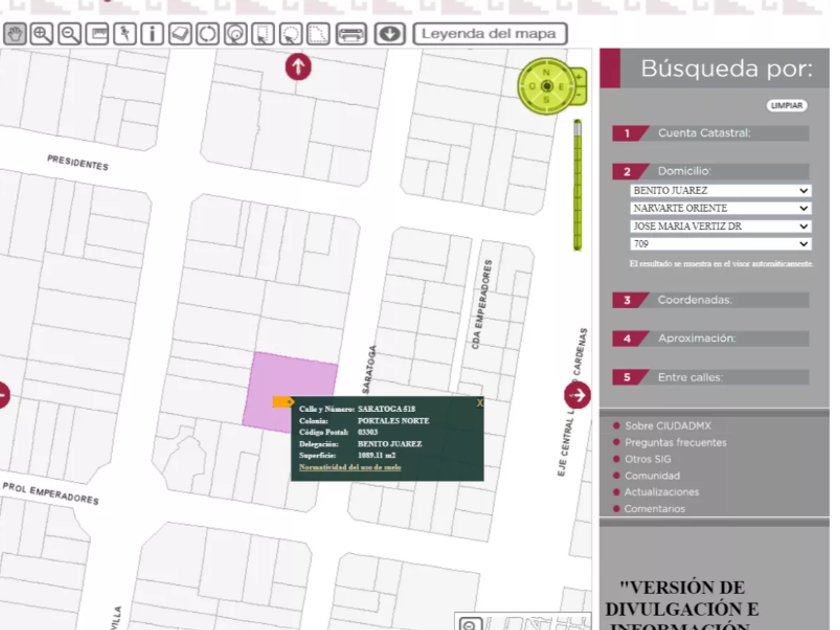This screenshot has height=630, width=840.
Task: Click the compass center button
Action: [546, 86]
